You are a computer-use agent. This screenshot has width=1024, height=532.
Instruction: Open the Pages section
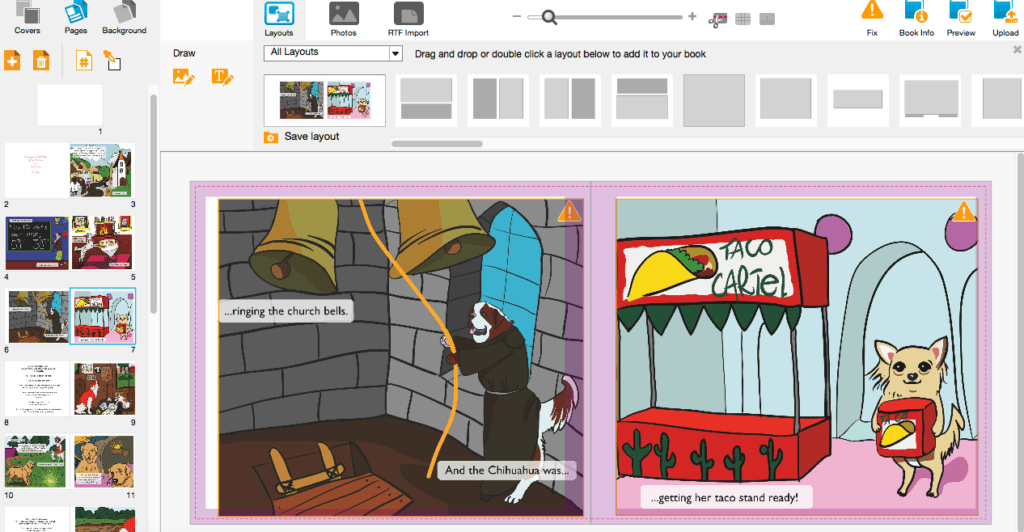point(76,18)
